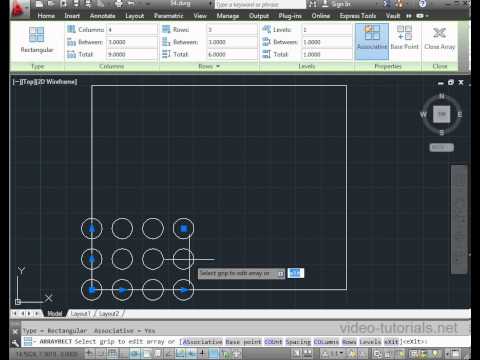This screenshot has height=360, width=480.
Task: Click the Levels count icon in the ribbon
Action: pos(266,29)
